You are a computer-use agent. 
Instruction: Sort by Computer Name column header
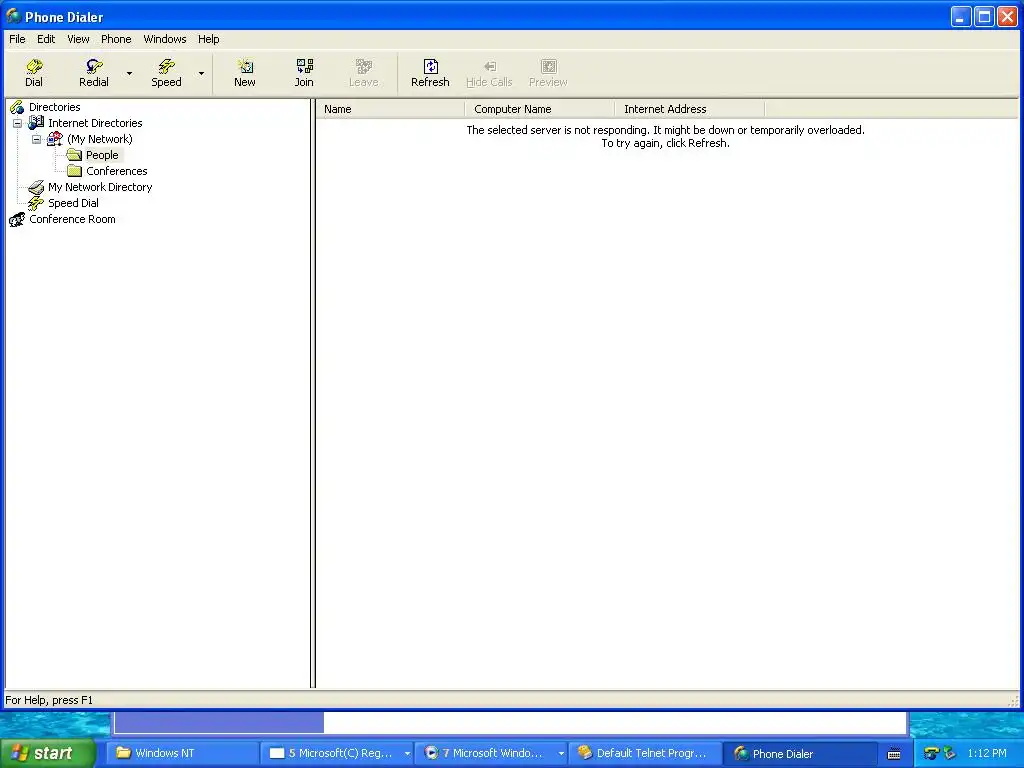(x=539, y=109)
